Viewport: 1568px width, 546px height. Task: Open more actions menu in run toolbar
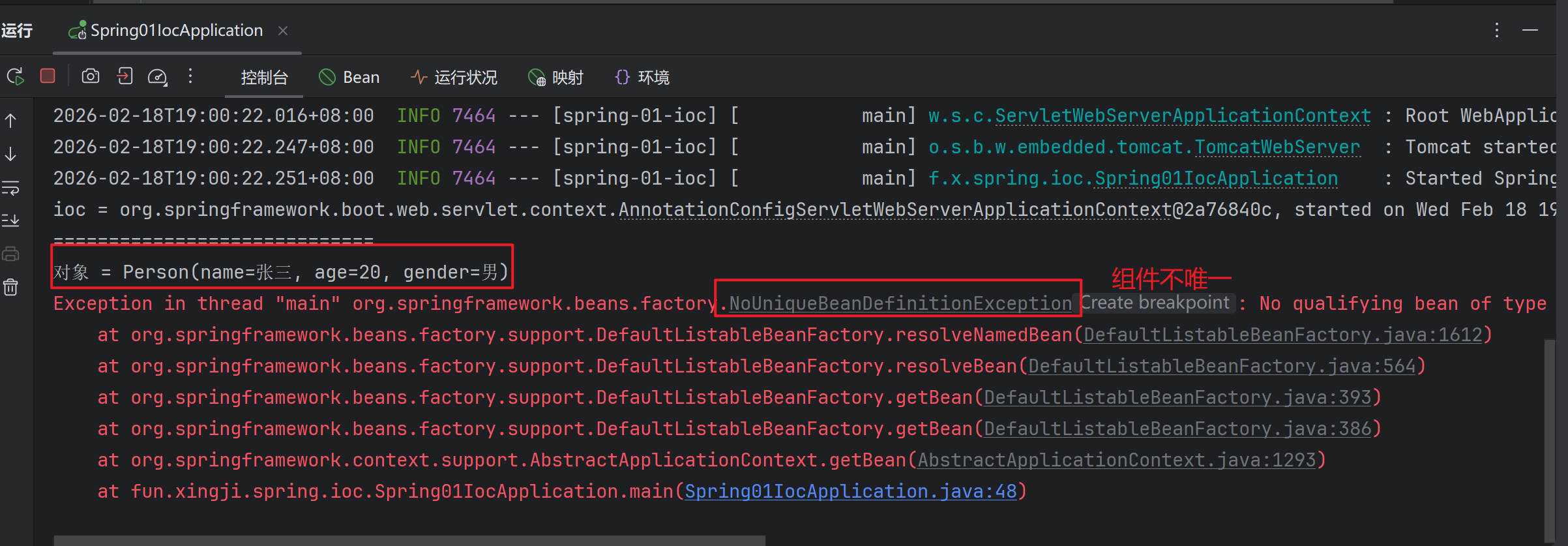(x=190, y=76)
